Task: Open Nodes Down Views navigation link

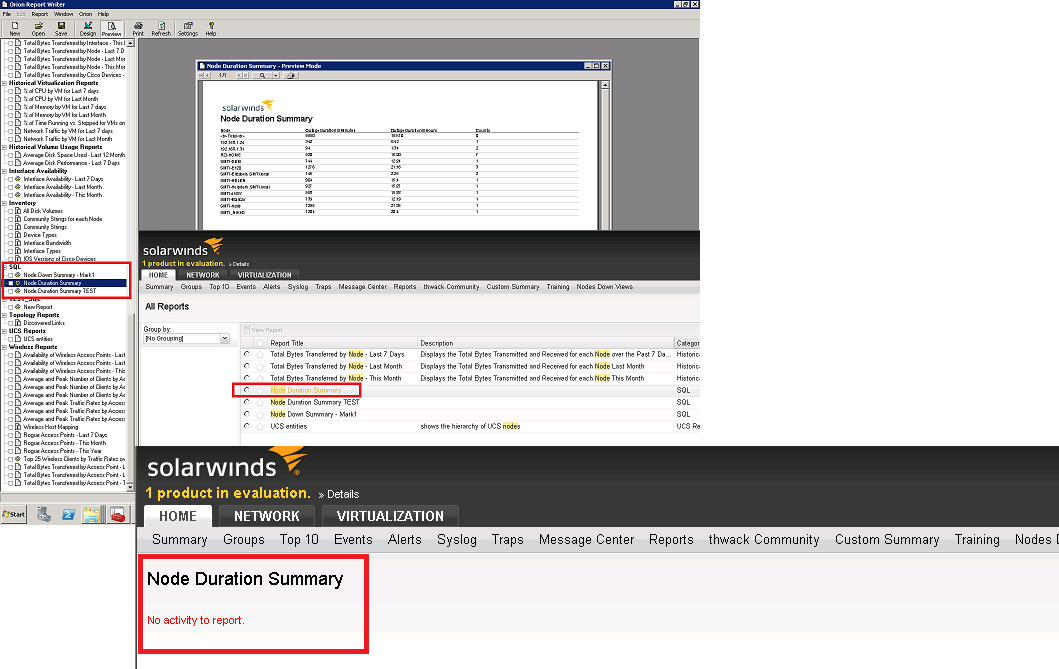Action: (604, 287)
